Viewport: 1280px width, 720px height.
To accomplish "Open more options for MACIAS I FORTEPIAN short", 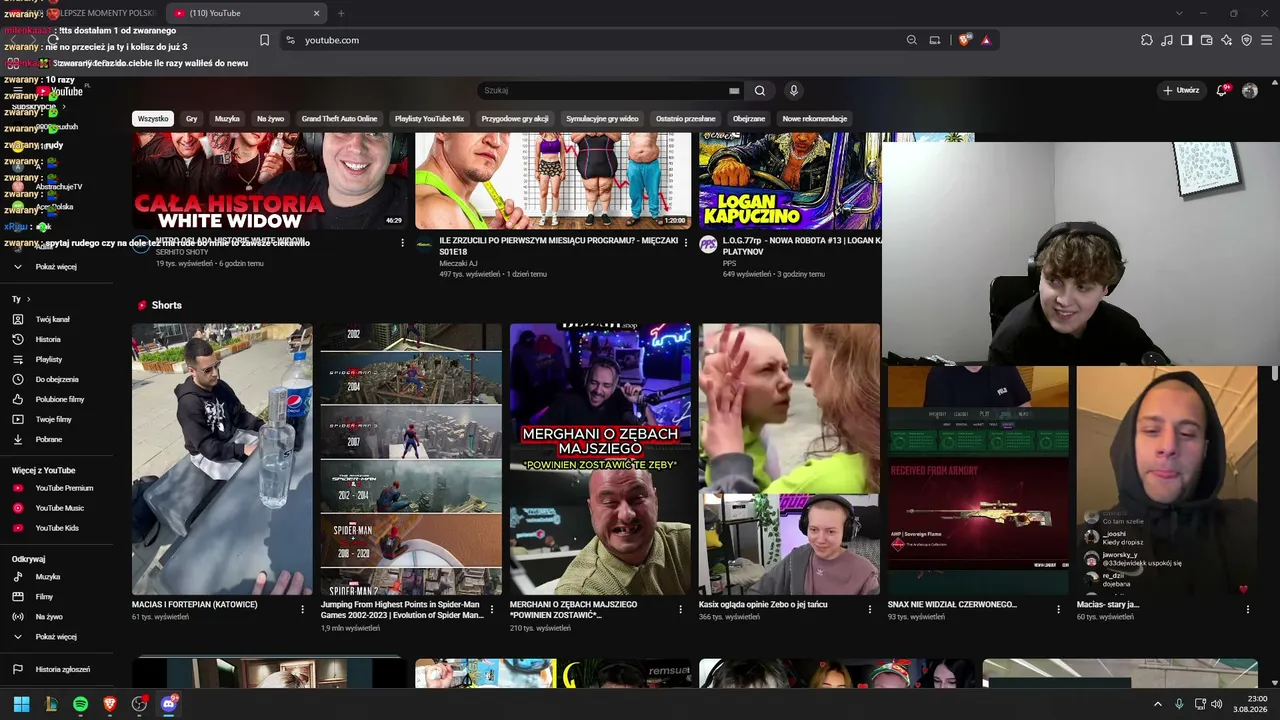I will pos(303,609).
